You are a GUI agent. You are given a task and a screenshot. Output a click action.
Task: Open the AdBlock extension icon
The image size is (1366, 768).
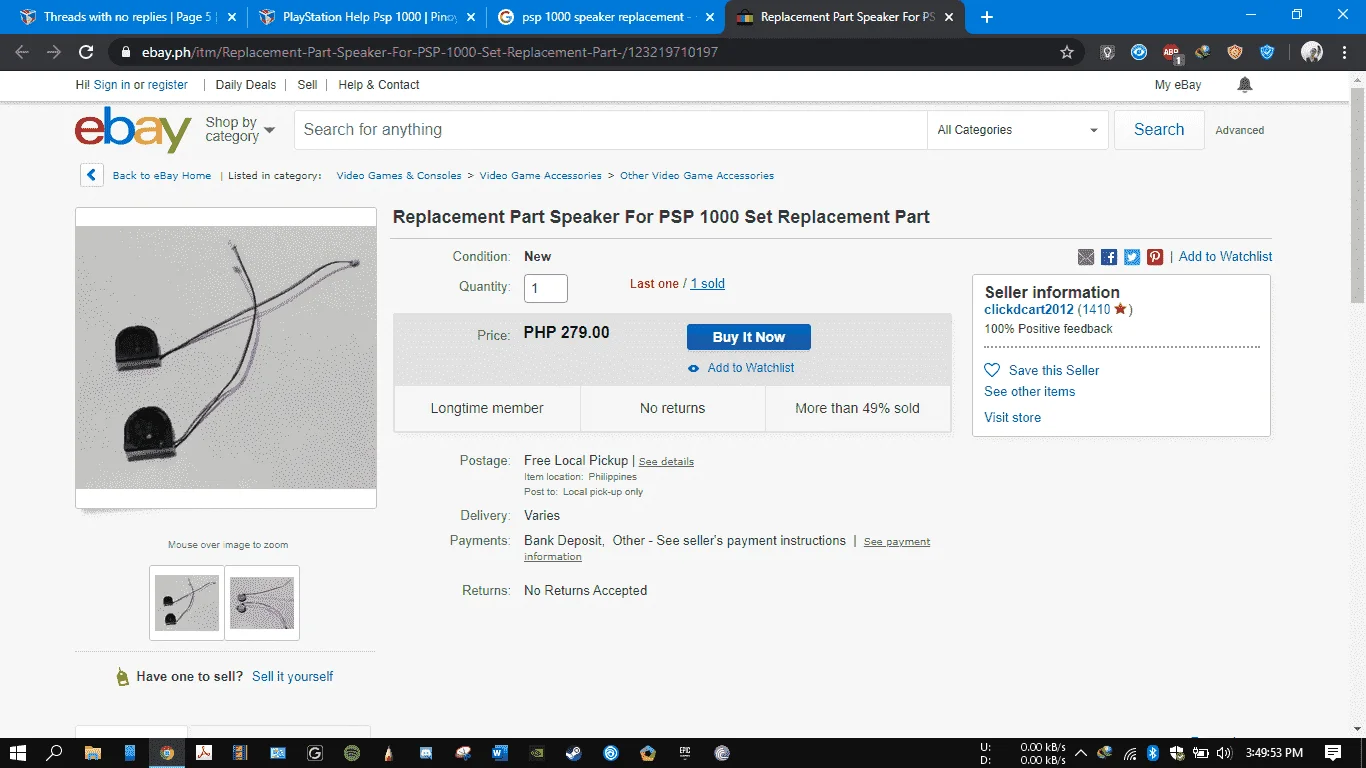coord(1171,52)
